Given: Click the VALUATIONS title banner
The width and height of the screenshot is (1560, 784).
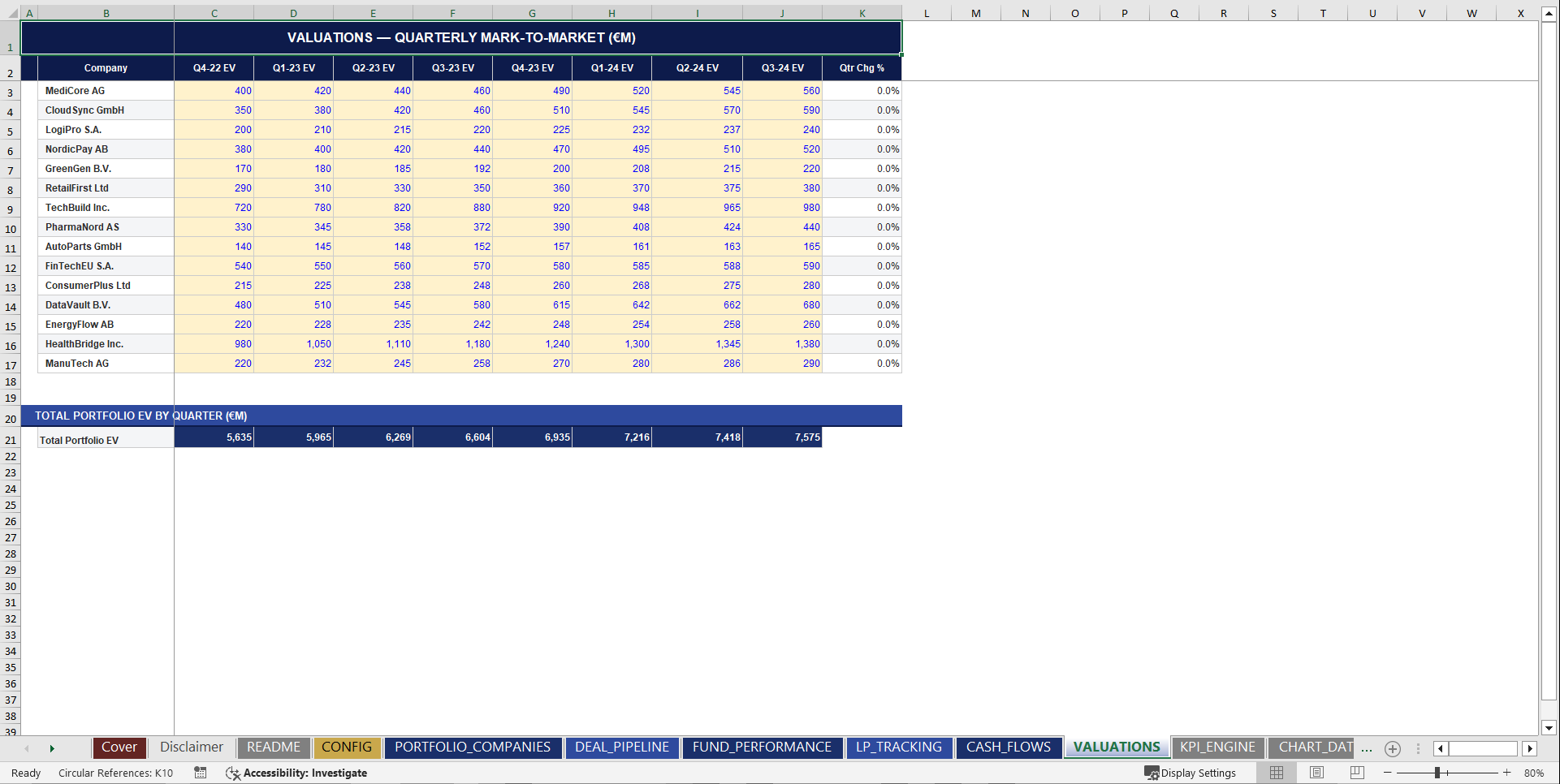Looking at the screenshot, I should click(461, 37).
